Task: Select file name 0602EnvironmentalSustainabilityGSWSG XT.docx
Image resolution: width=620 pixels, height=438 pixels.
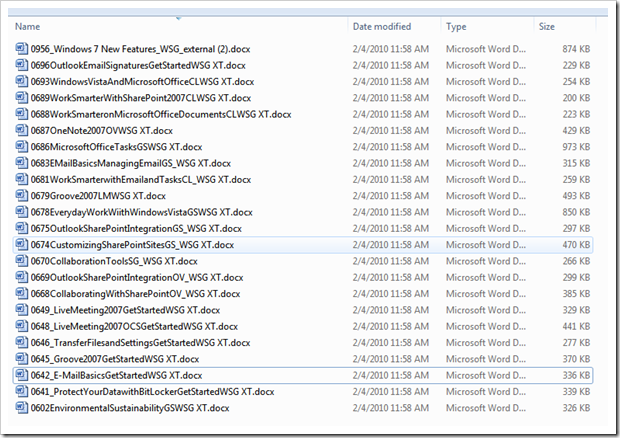Action: (130, 408)
